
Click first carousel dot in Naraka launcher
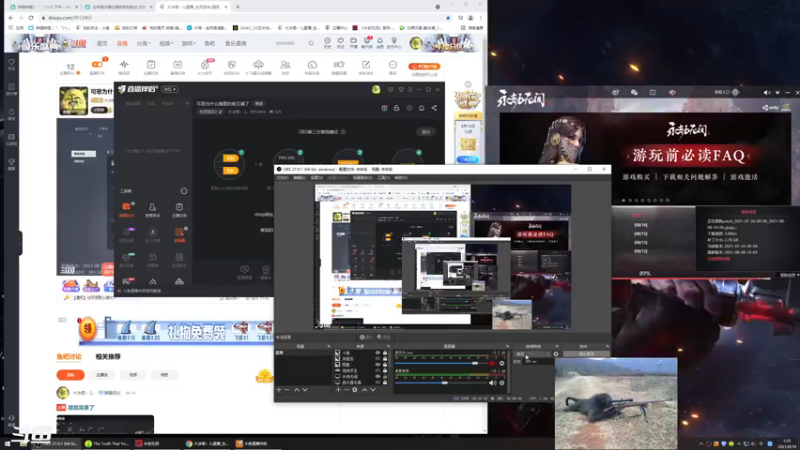(623, 201)
